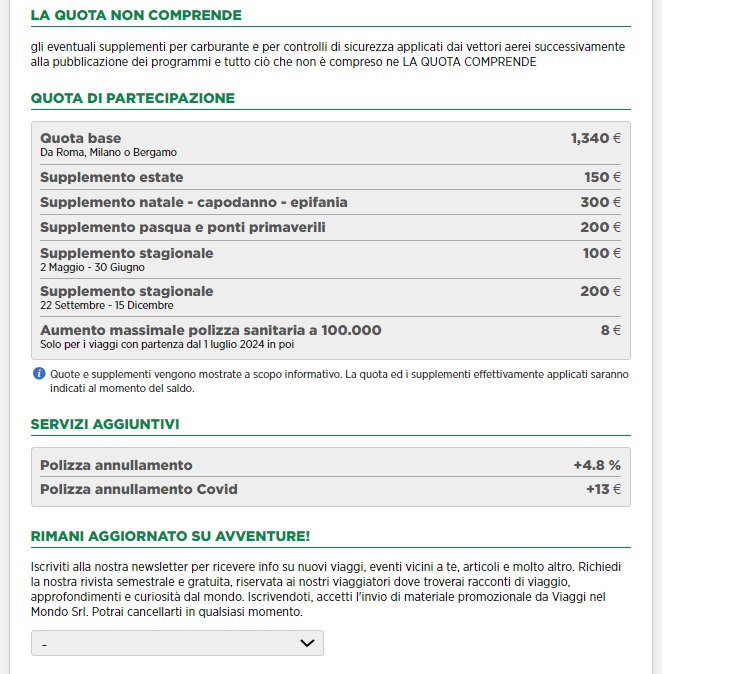Viewport: 735px width, 674px height.
Task: Click the 'SERVIZI AGGIUNTIVI' heading
Action: (x=105, y=424)
